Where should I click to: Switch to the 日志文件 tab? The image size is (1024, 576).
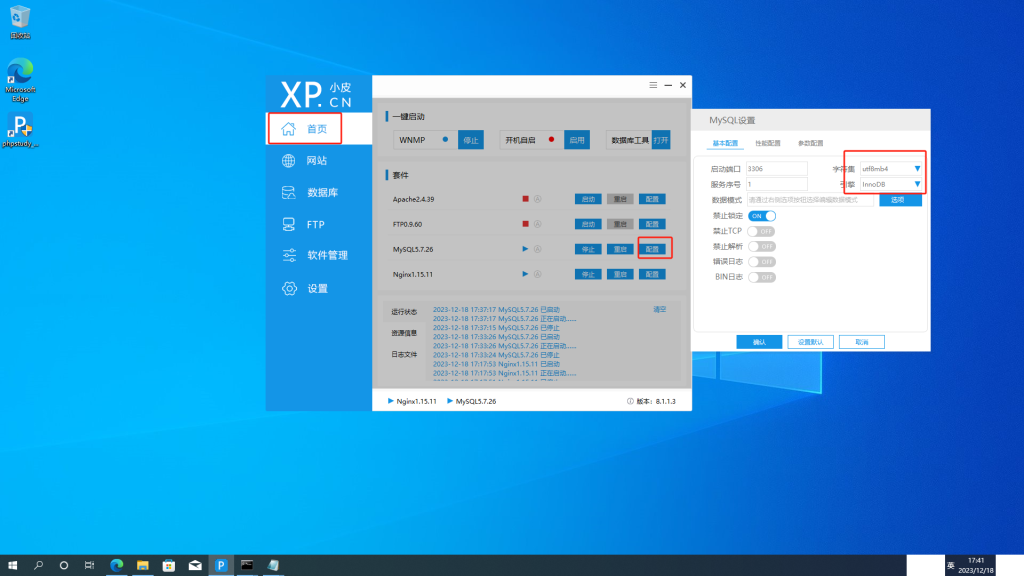tap(404, 355)
